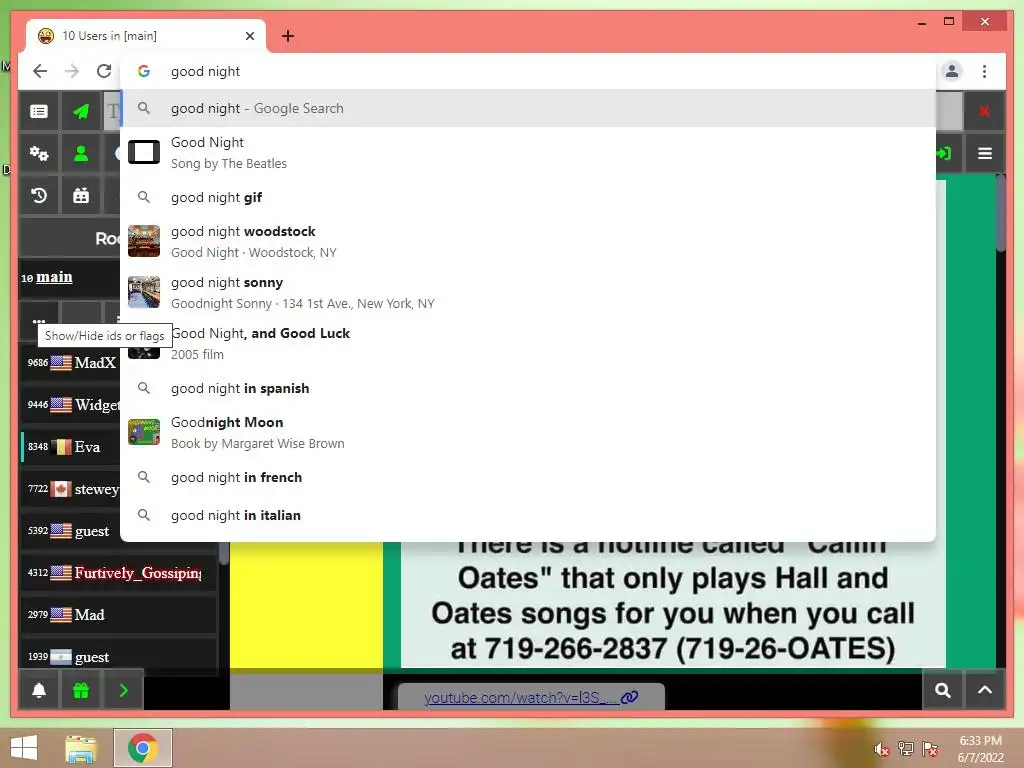1024x768 pixels.
Task: Open the youtube.com/watch link
Action: [x=519, y=697]
